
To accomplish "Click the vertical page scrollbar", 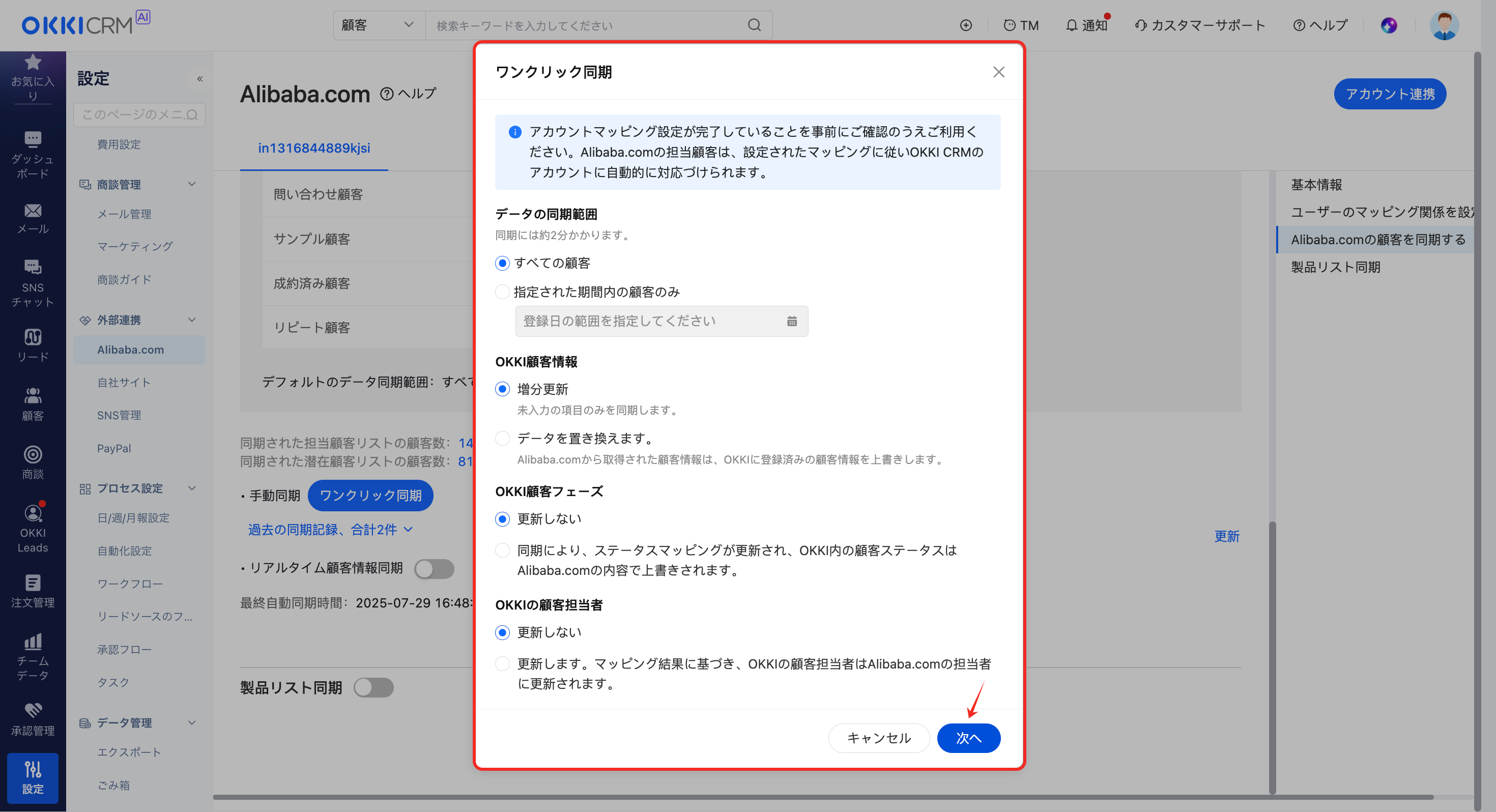I will (1477, 430).
